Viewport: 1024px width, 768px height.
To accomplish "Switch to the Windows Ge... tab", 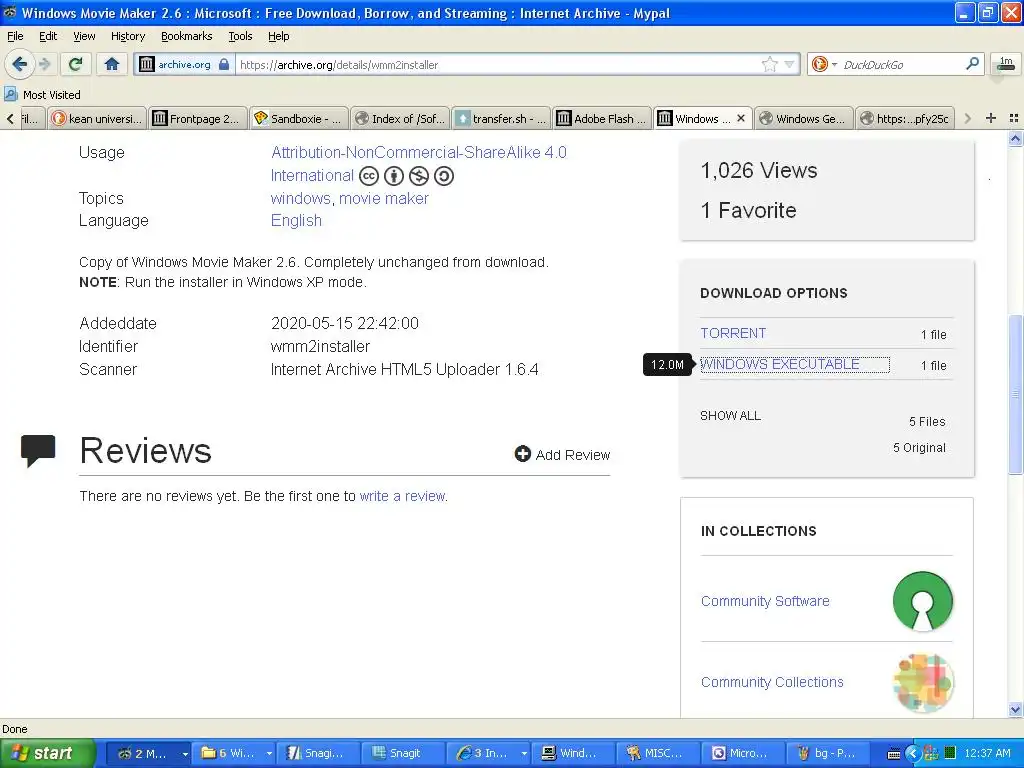I will tap(804, 118).
